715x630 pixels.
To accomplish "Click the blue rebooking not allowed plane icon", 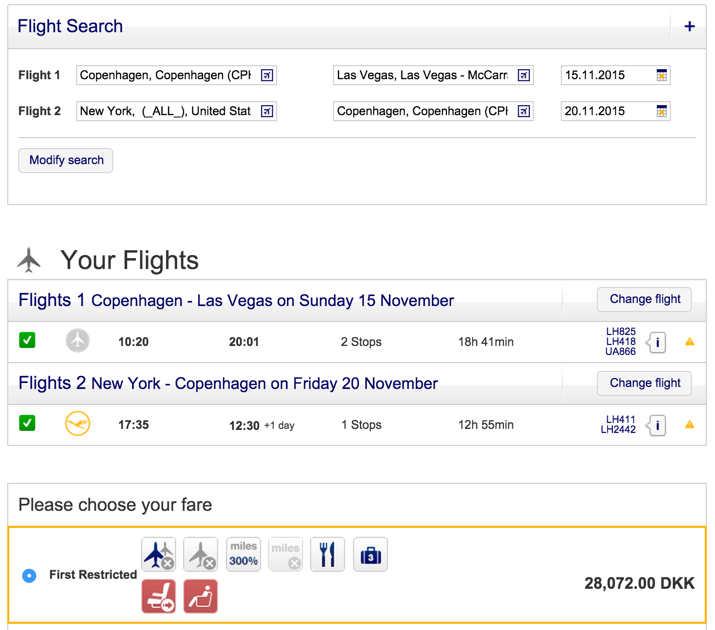I will pyautogui.click(x=159, y=554).
